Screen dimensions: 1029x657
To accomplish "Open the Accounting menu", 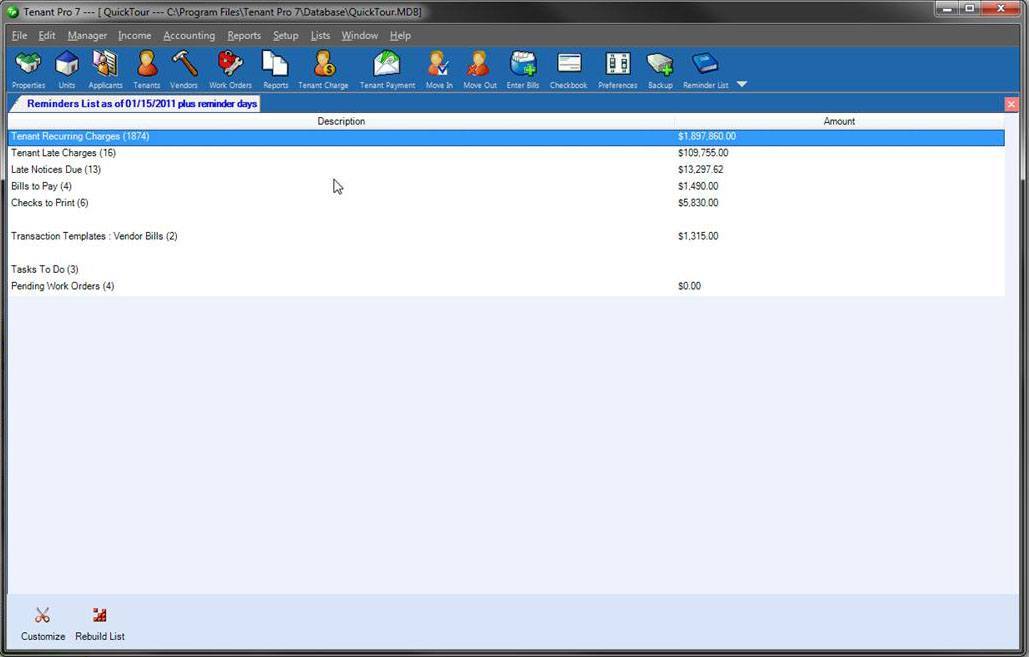I will coord(189,35).
